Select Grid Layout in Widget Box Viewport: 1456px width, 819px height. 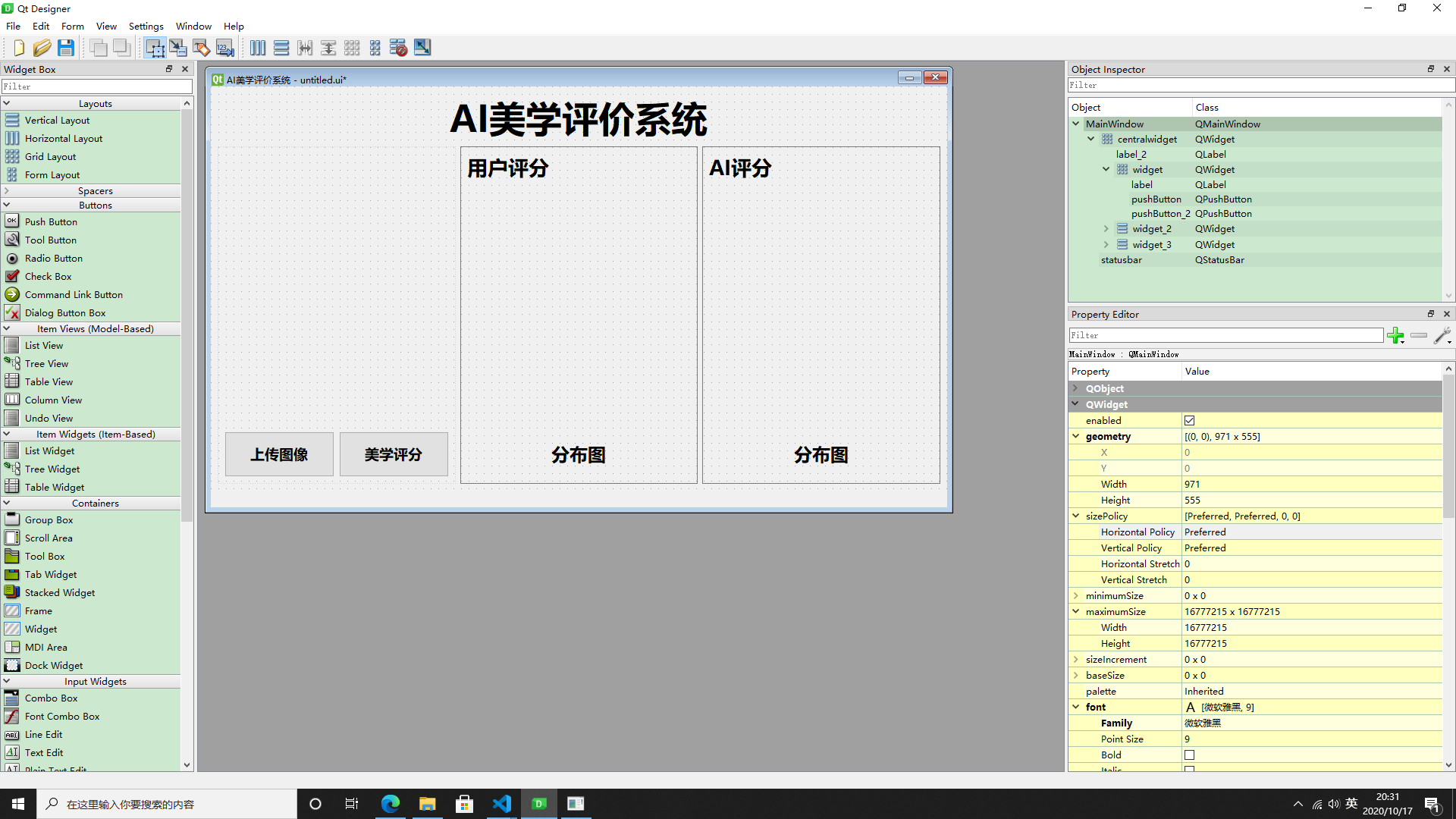50,156
